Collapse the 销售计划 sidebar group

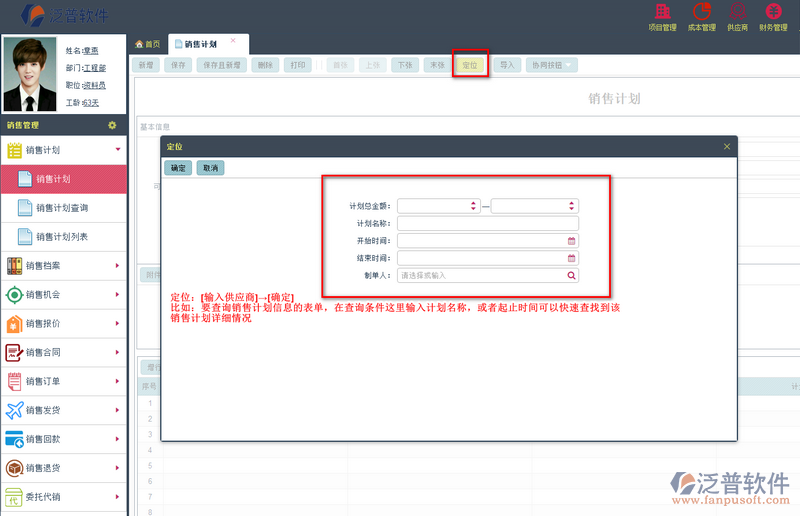pyautogui.click(x=118, y=150)
